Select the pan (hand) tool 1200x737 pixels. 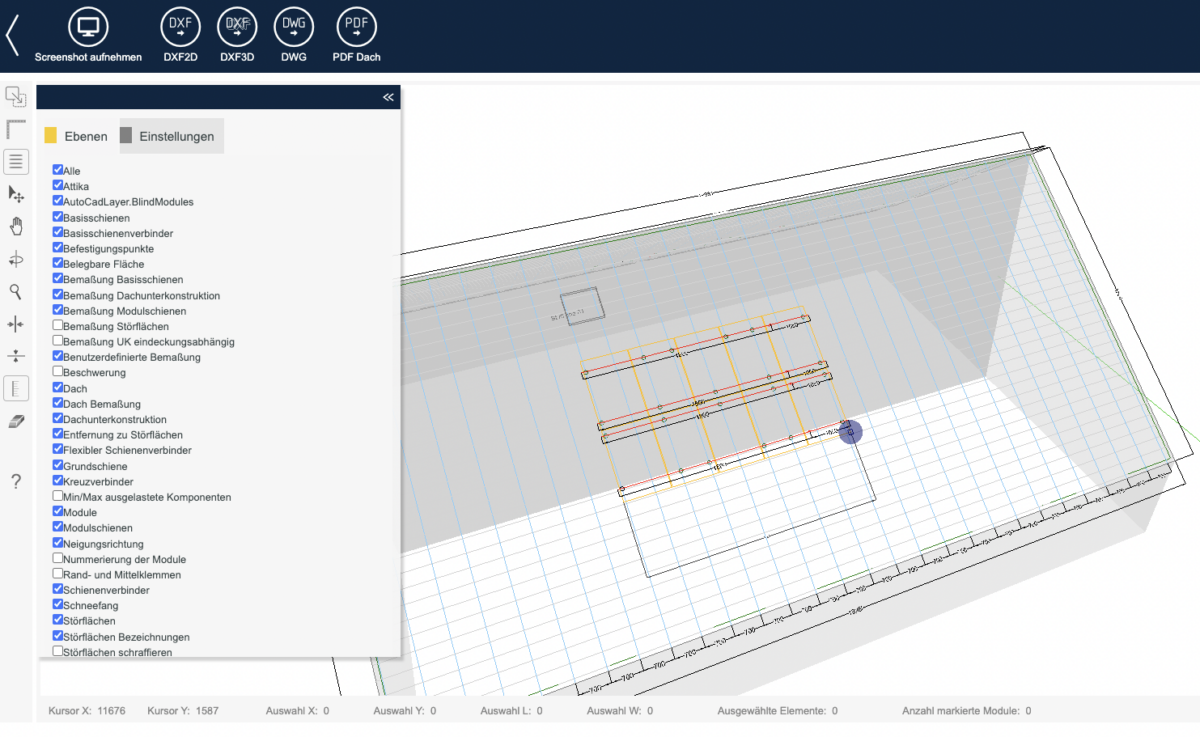coord(16,226)
